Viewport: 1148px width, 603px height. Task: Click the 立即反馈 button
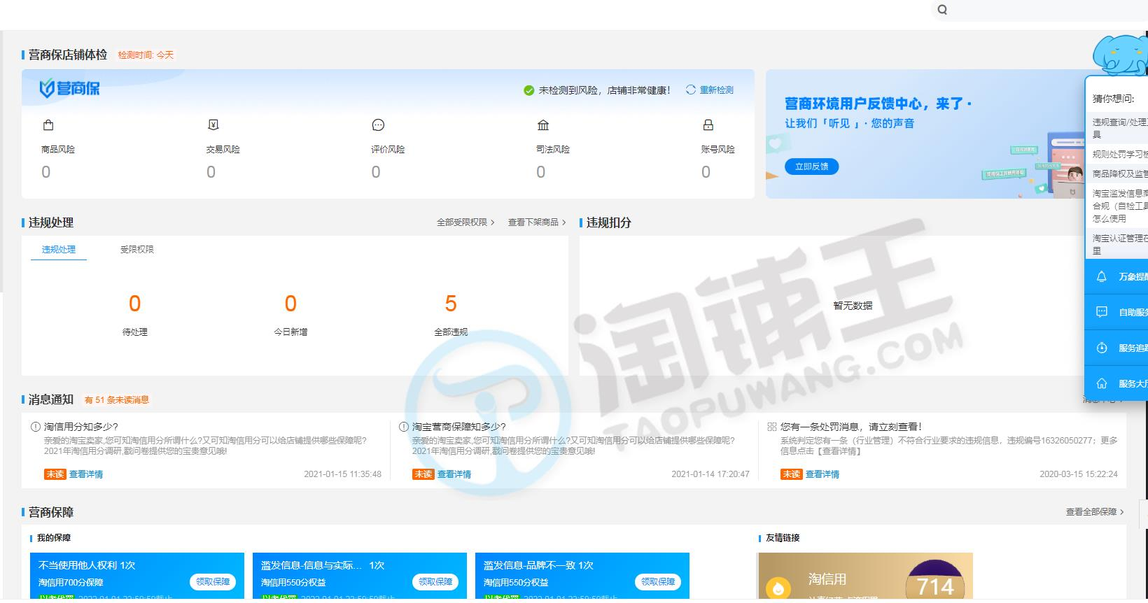812,167
